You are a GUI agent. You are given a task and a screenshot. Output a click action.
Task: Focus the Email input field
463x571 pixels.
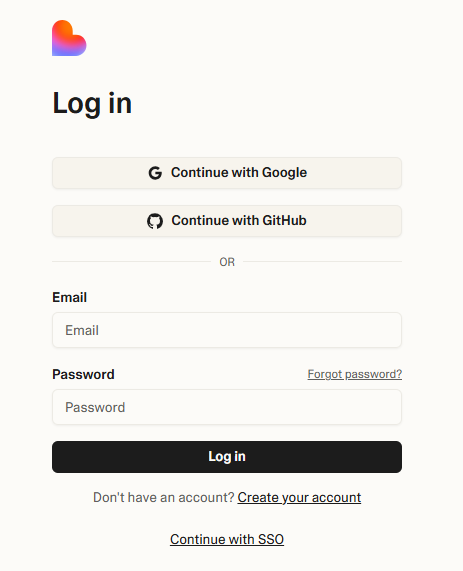tap(227, 330)
